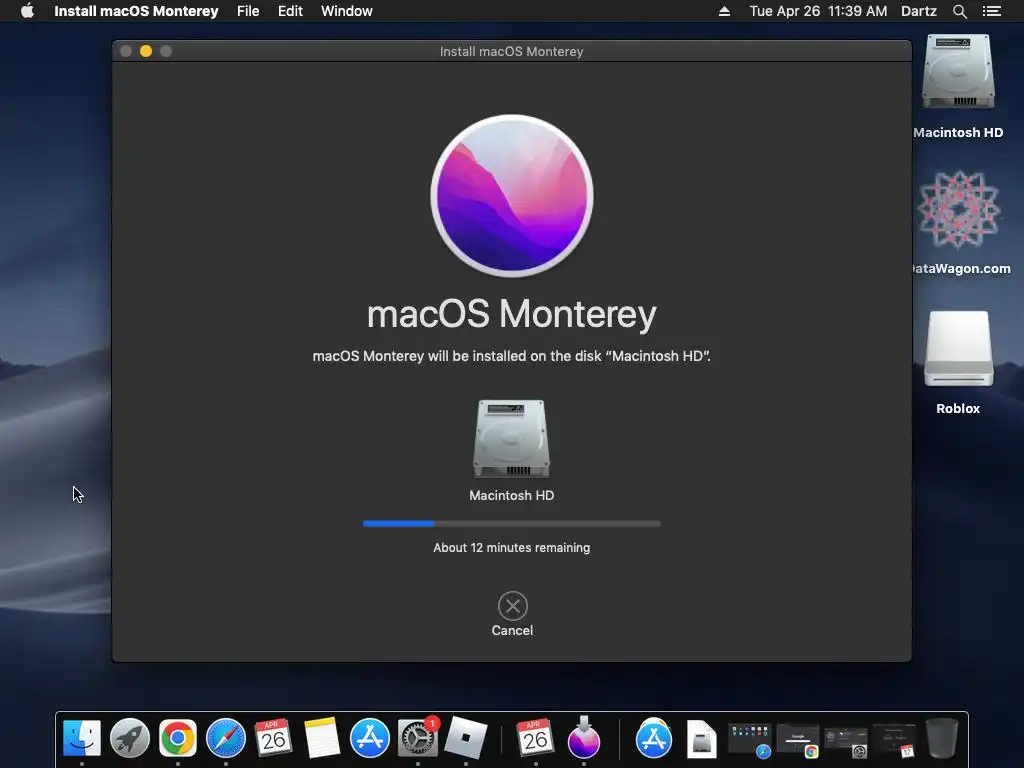Cancel the macOS Monterey installation
Screen dimensions: 1024x768
point(513,606)
